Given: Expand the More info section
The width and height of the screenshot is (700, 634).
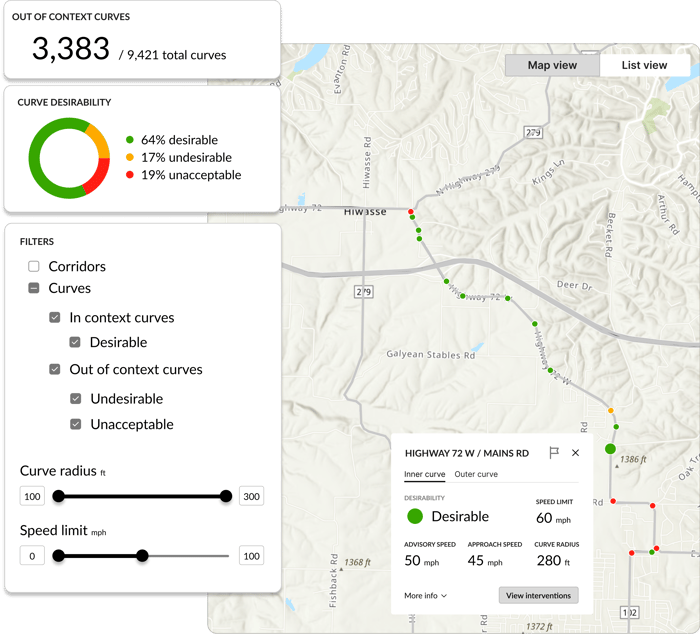Looking at the screenshot, I should [425, 595].
